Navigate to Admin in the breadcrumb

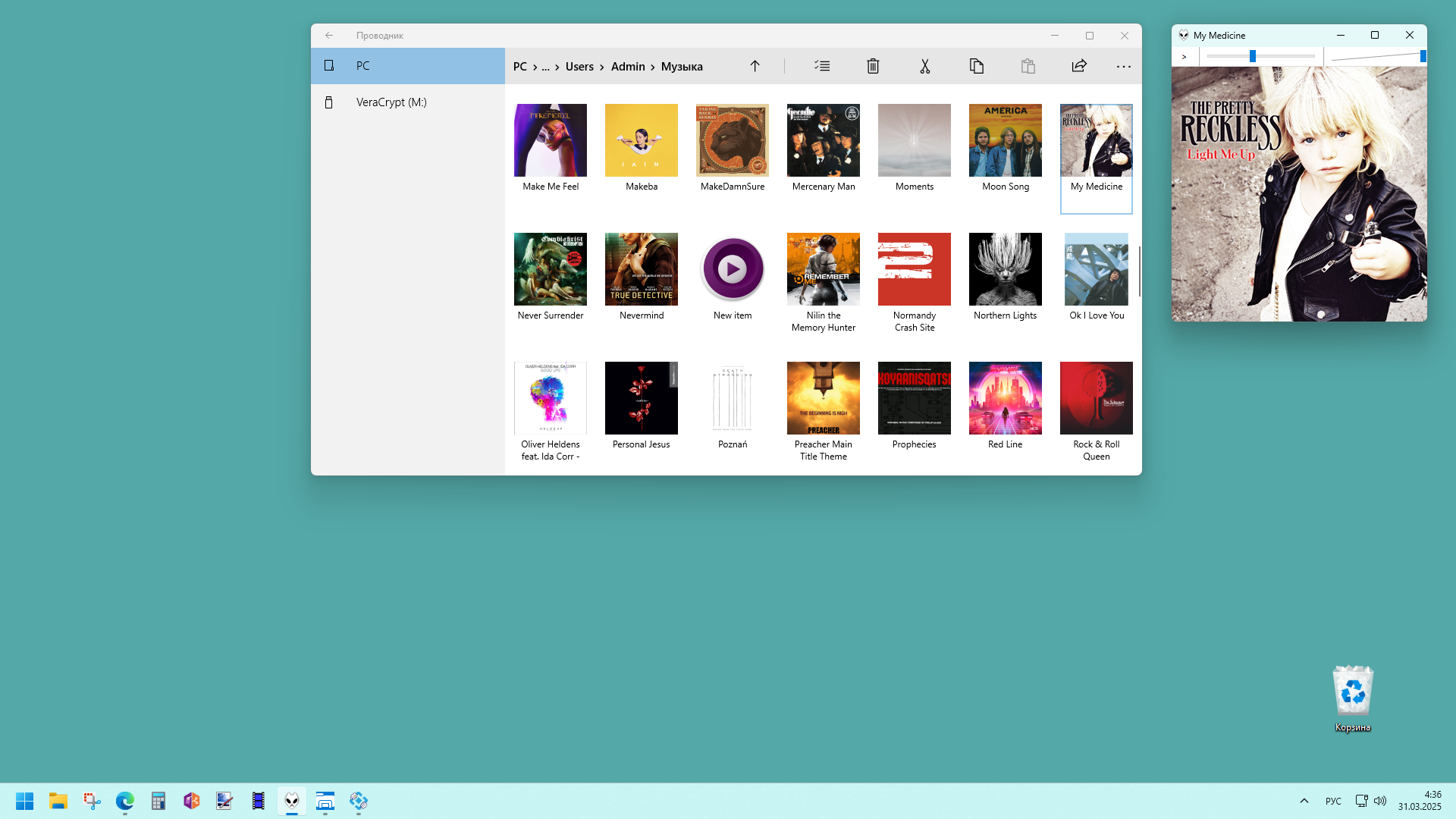[x=628, y=67]
